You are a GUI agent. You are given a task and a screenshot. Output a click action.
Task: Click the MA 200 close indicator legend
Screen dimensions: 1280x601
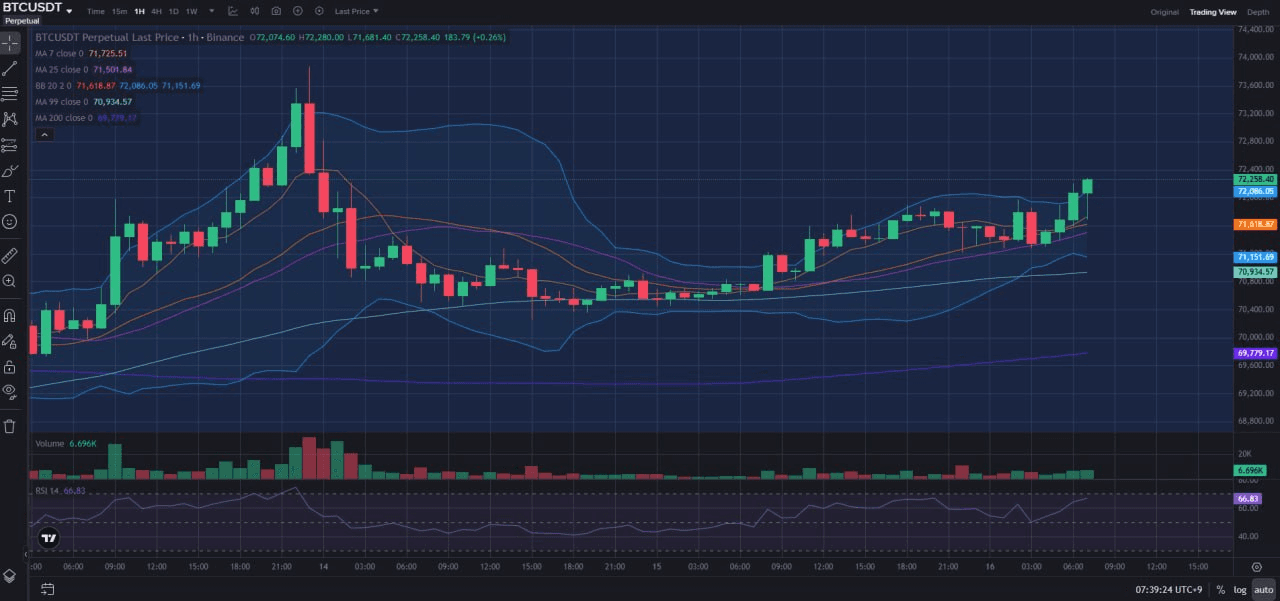tap(86, 118)
